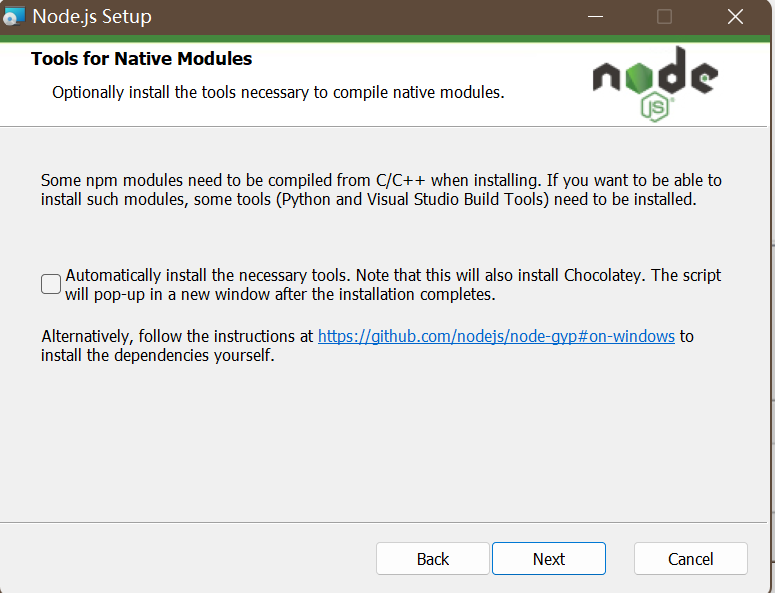
Task: Click the disabled maximize window button
Action: (664, 16)
